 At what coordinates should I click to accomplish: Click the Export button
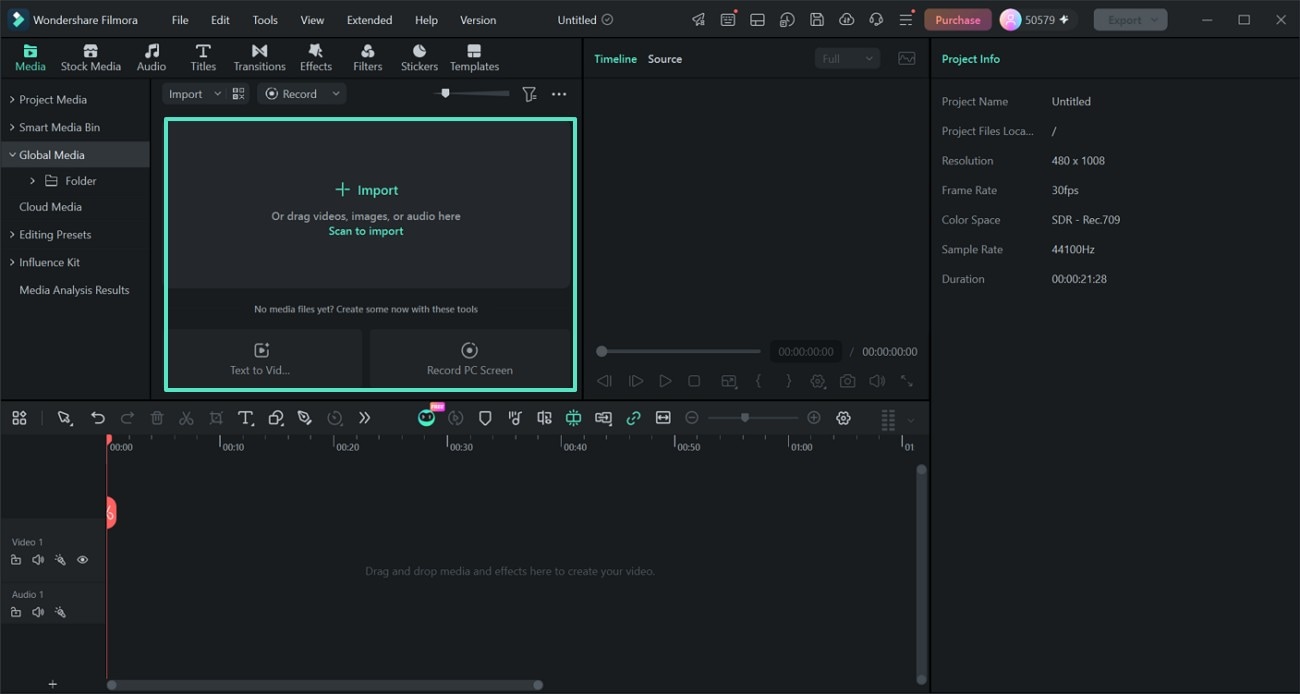click(x=1130, y=20)
